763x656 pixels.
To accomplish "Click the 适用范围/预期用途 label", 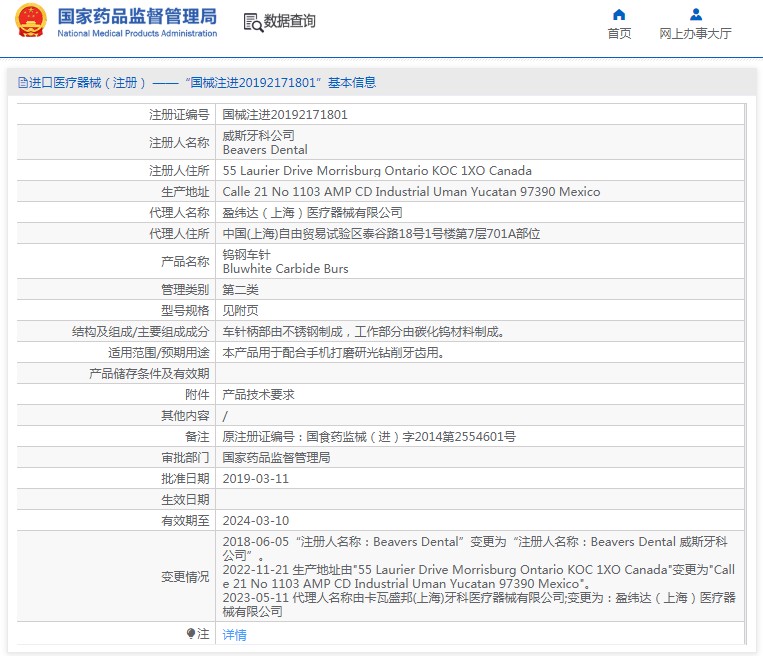I will 159,353.
